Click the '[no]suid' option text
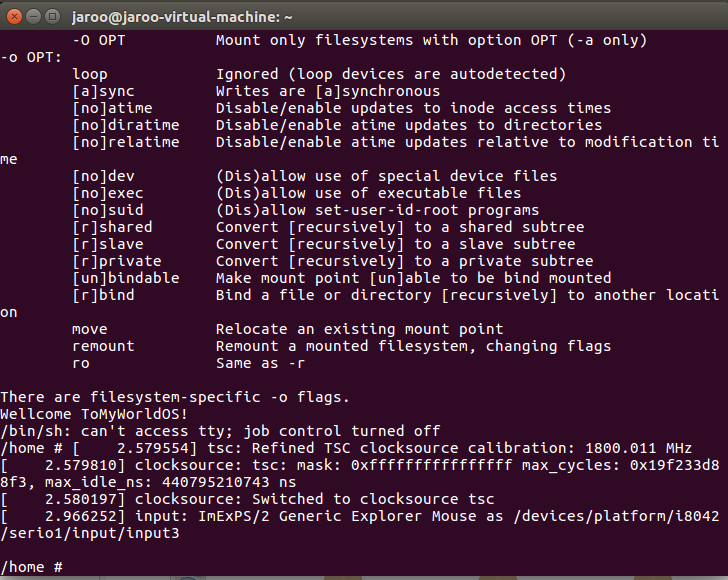Screen dimensions: 728x580 click(108, 210)
